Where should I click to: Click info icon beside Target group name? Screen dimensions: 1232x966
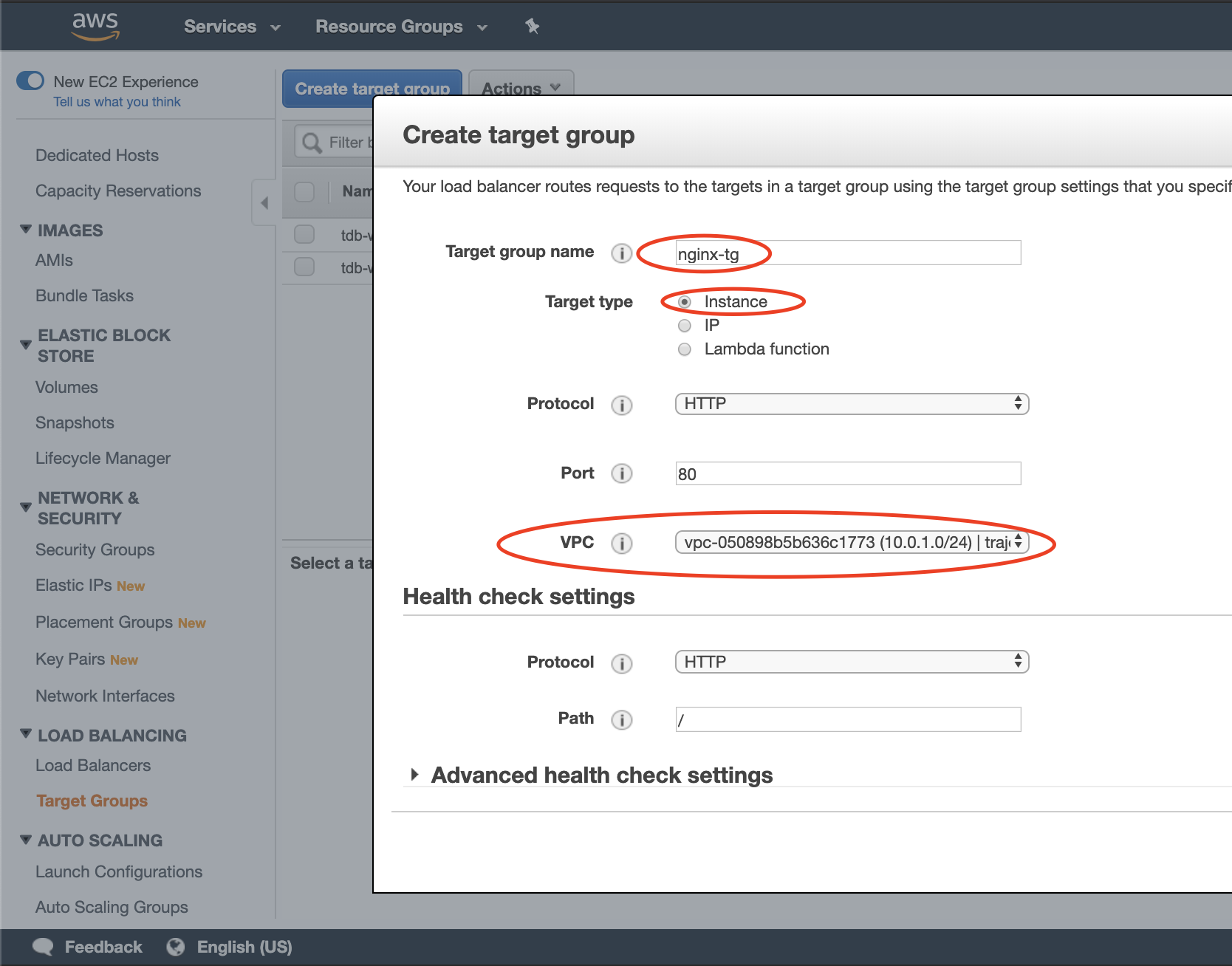[x=622, y=253]
